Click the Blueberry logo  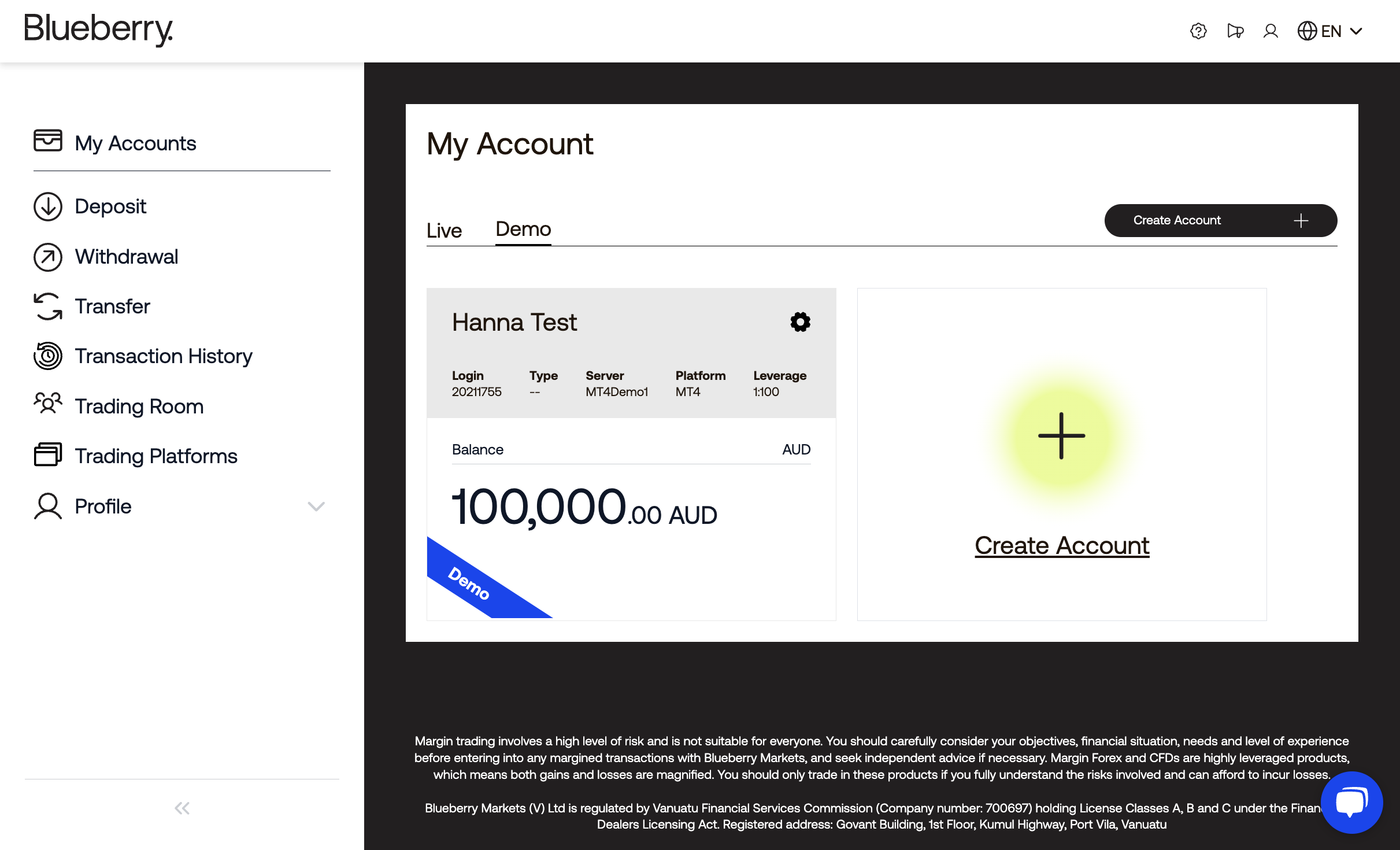pos(98,29)
